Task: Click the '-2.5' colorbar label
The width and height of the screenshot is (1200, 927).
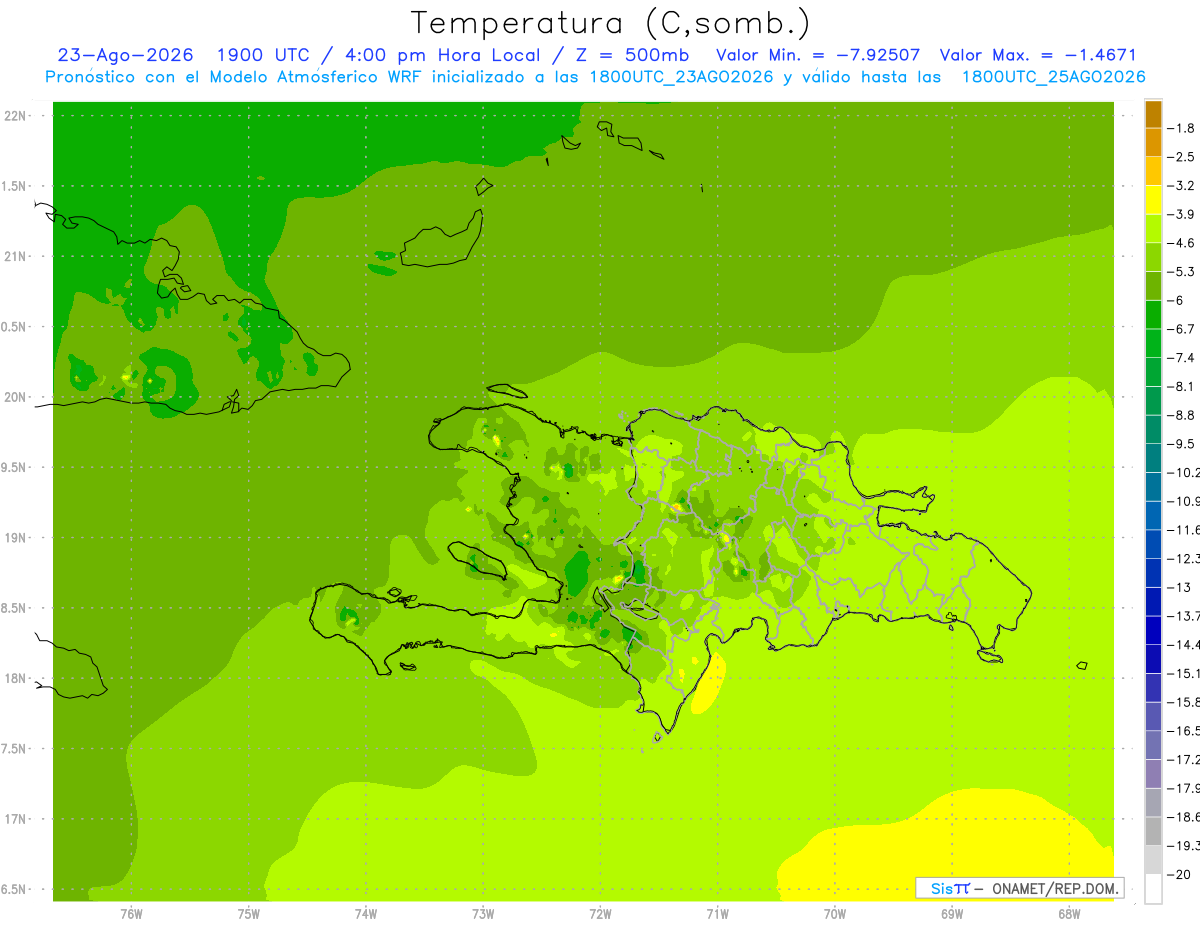Action: click(x=1181, y=157)
